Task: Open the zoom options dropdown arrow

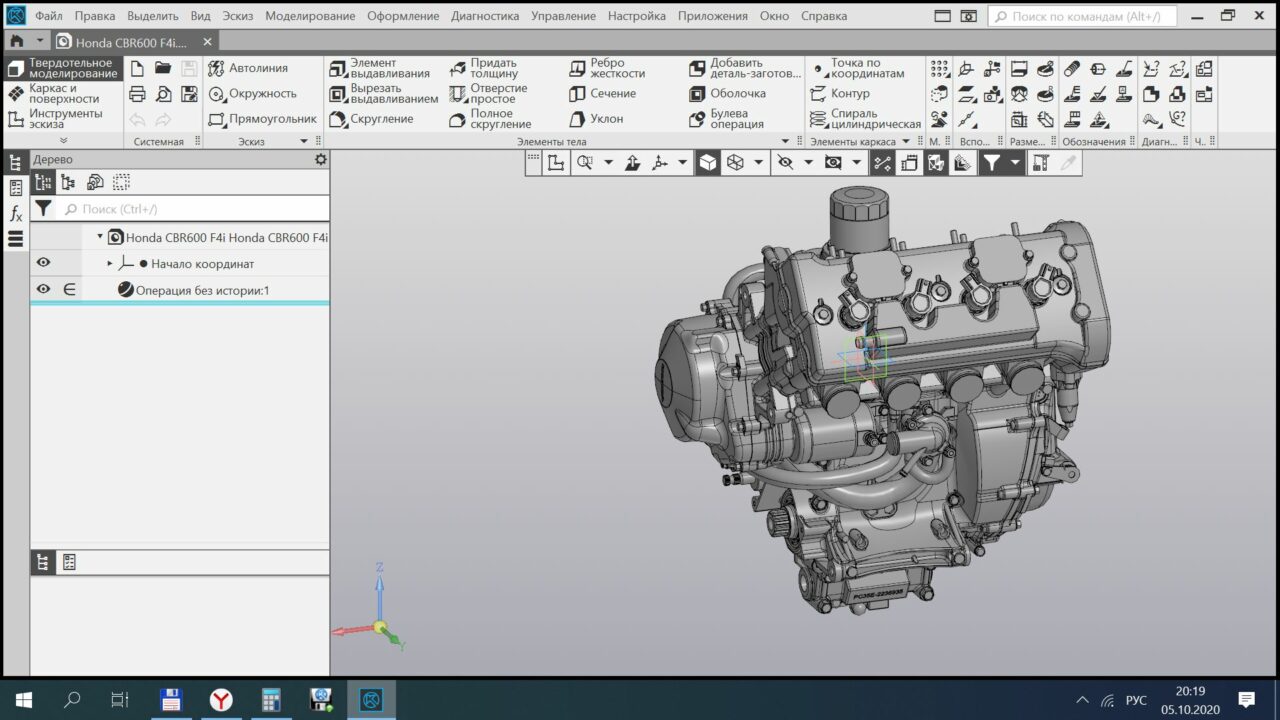Action: click(608, 163)
